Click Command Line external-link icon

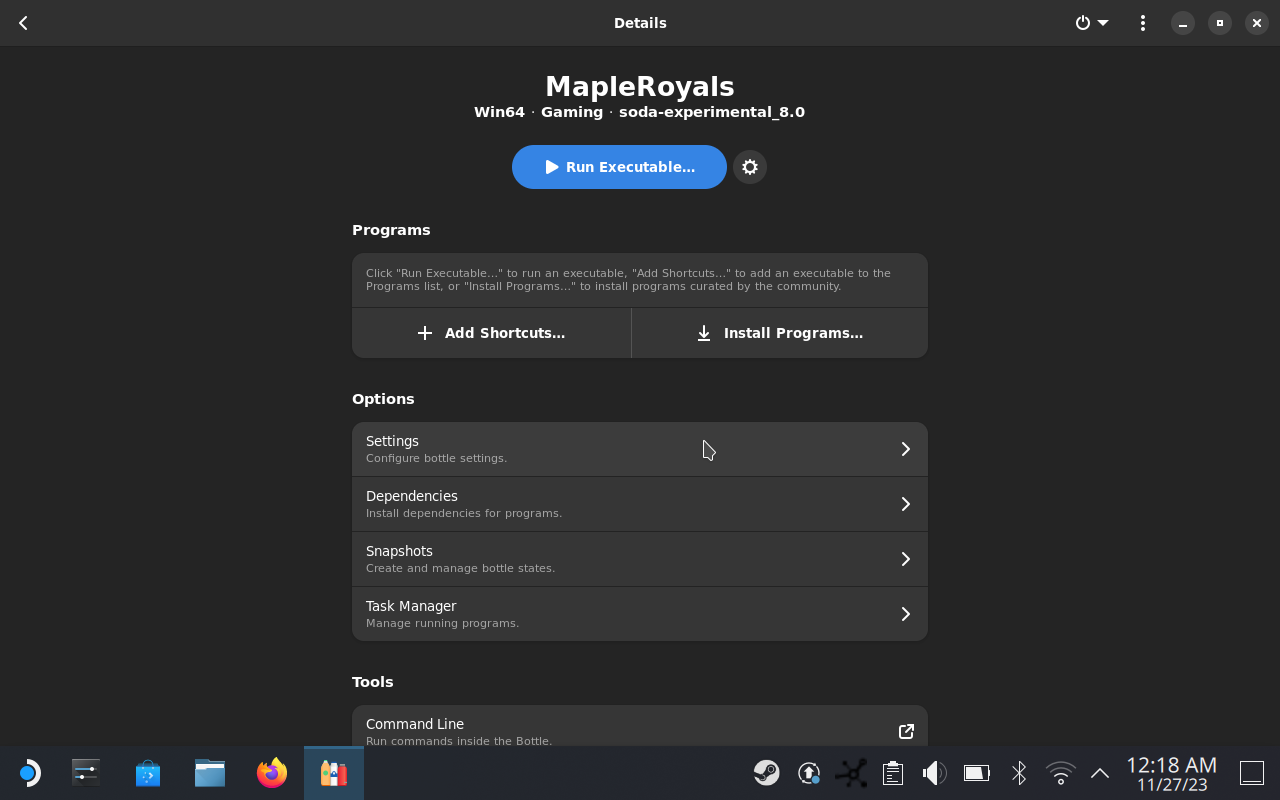click(x=906, y=731)
